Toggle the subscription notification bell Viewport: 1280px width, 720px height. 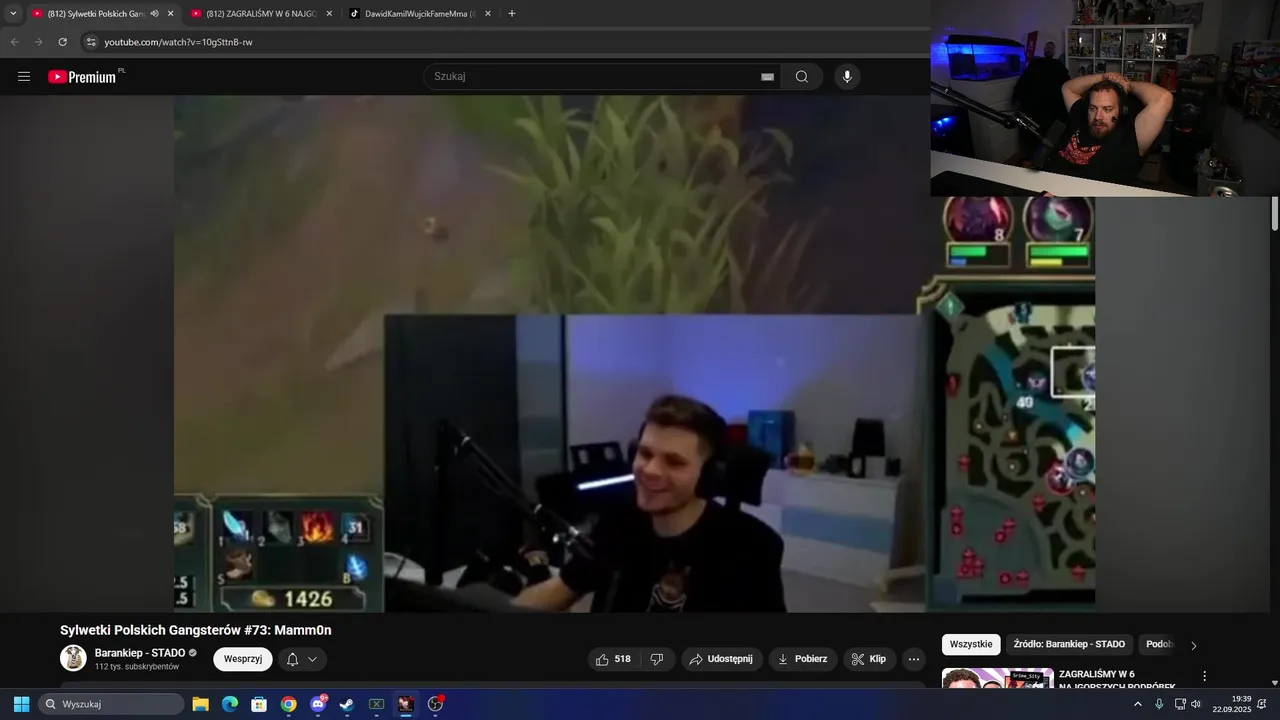coord(292,659)
